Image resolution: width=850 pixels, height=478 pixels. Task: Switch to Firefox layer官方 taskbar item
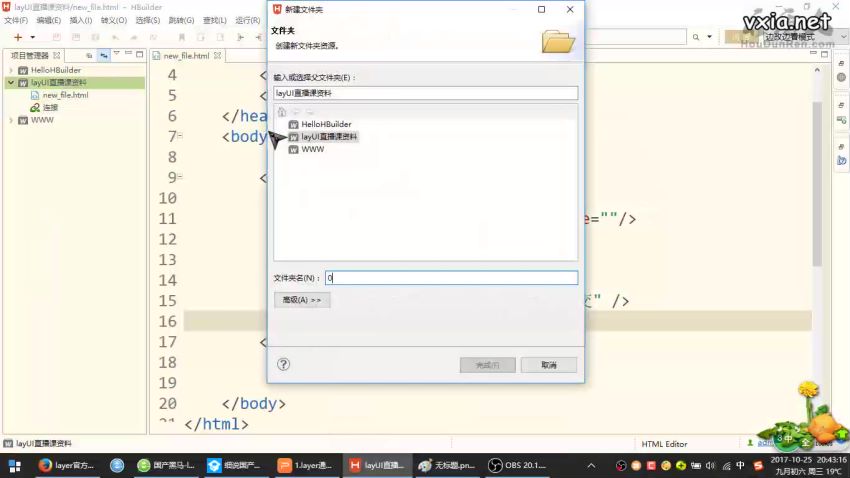67,466
